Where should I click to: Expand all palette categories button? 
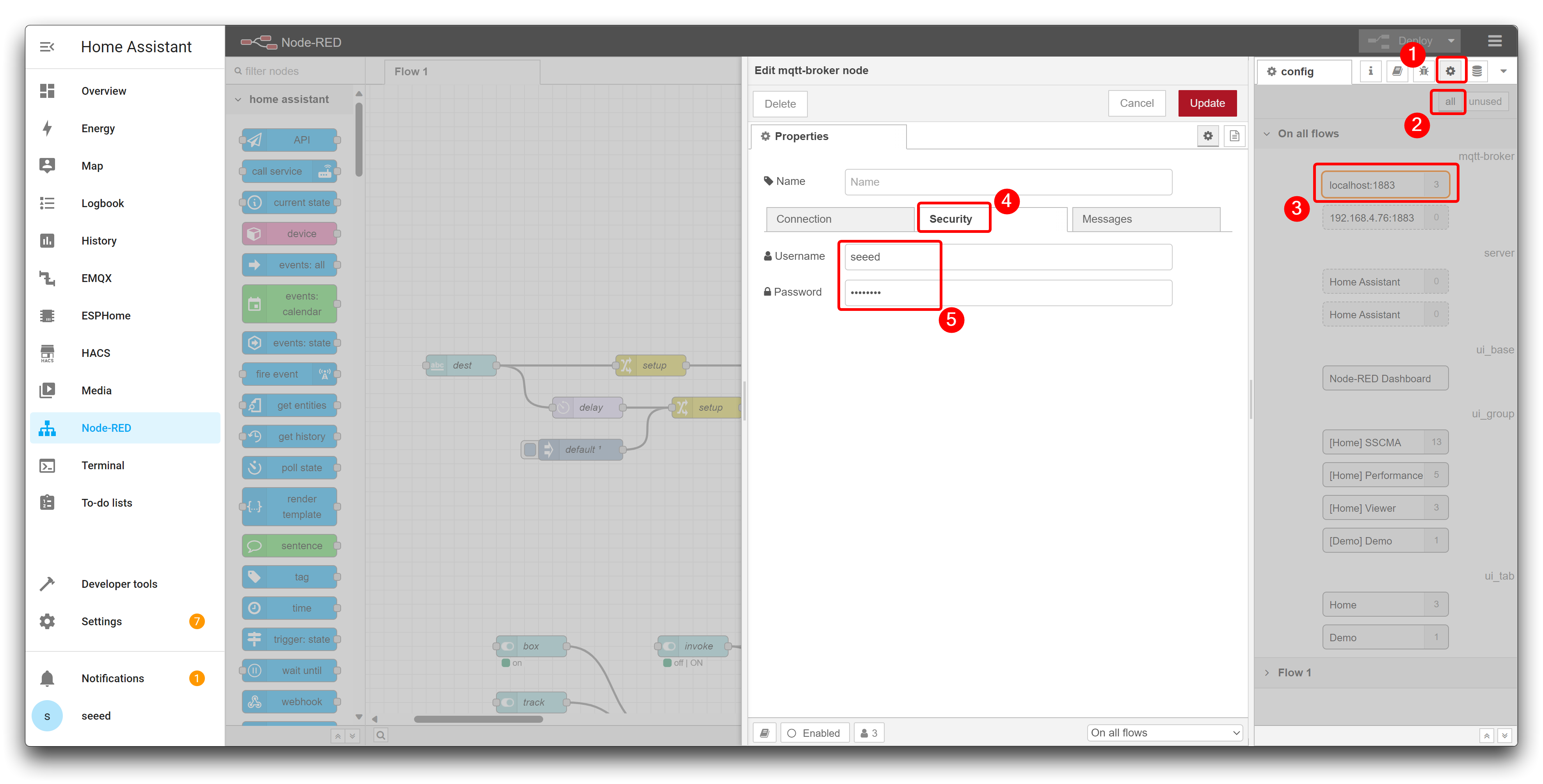click(352, 736)
